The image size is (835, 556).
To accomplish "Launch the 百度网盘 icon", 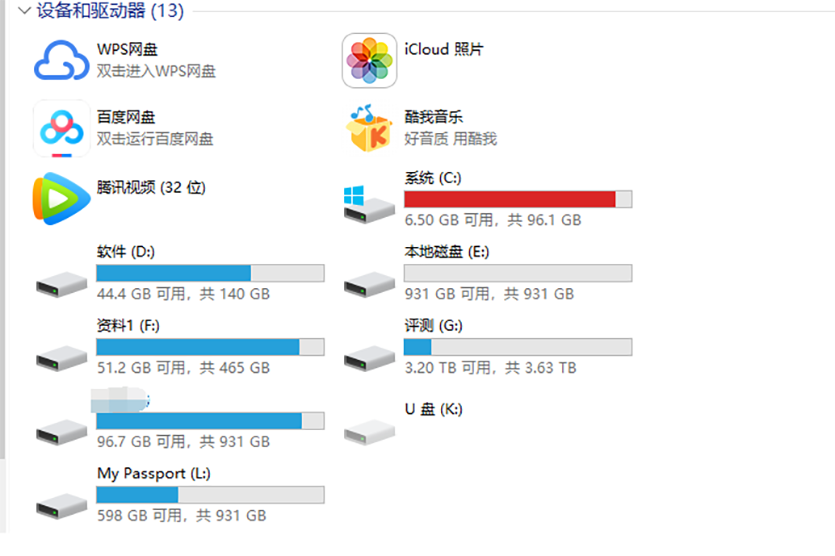I will click(x=62, y=129).
